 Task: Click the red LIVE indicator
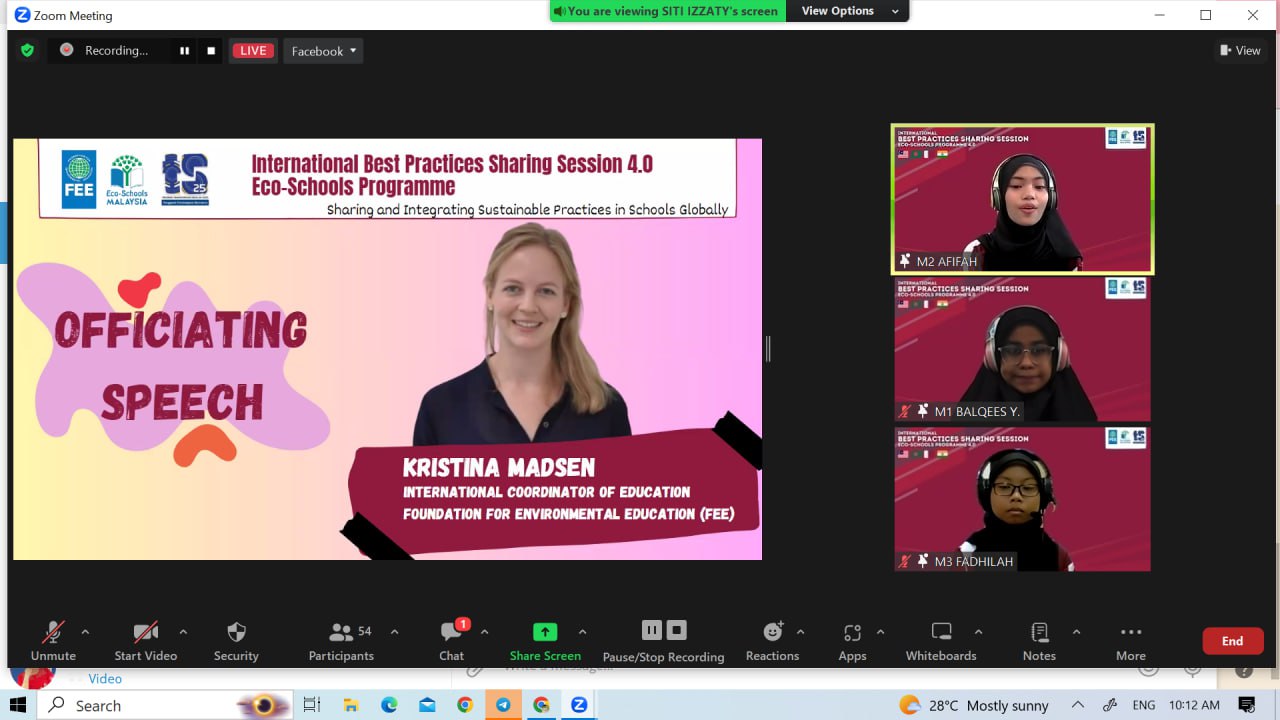[x=253, y=51]
